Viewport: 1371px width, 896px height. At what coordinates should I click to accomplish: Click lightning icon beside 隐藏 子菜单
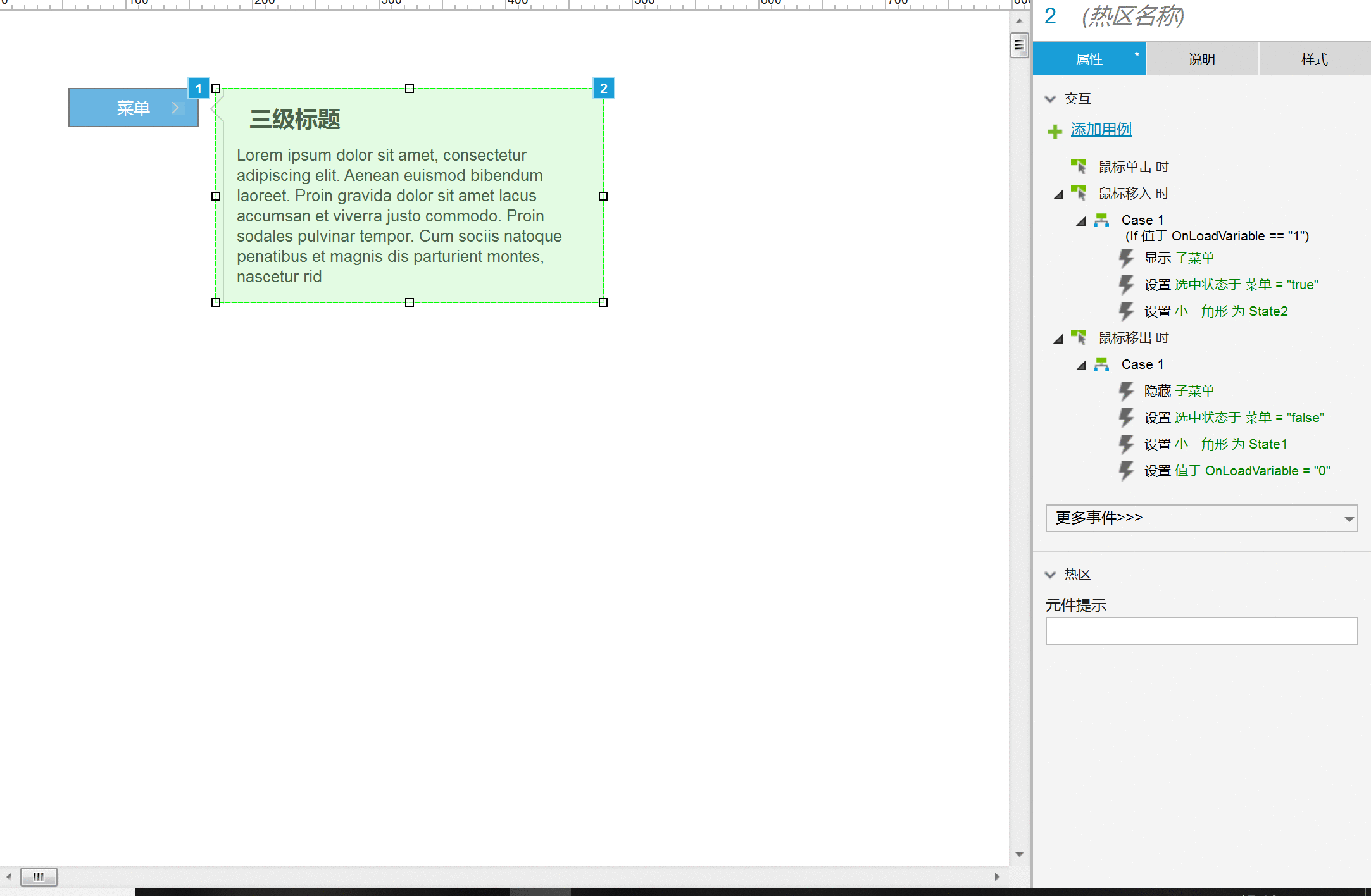(1126, 391)
